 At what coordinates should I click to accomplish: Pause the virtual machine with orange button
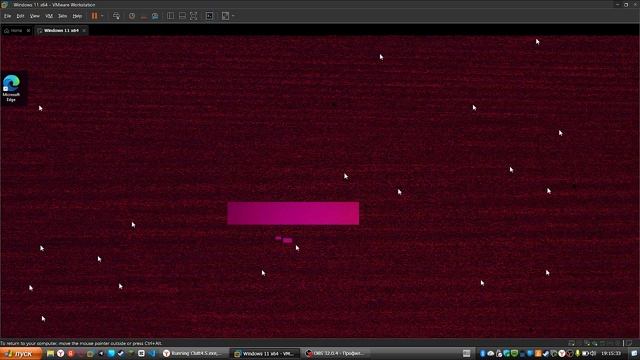point(94,16)
